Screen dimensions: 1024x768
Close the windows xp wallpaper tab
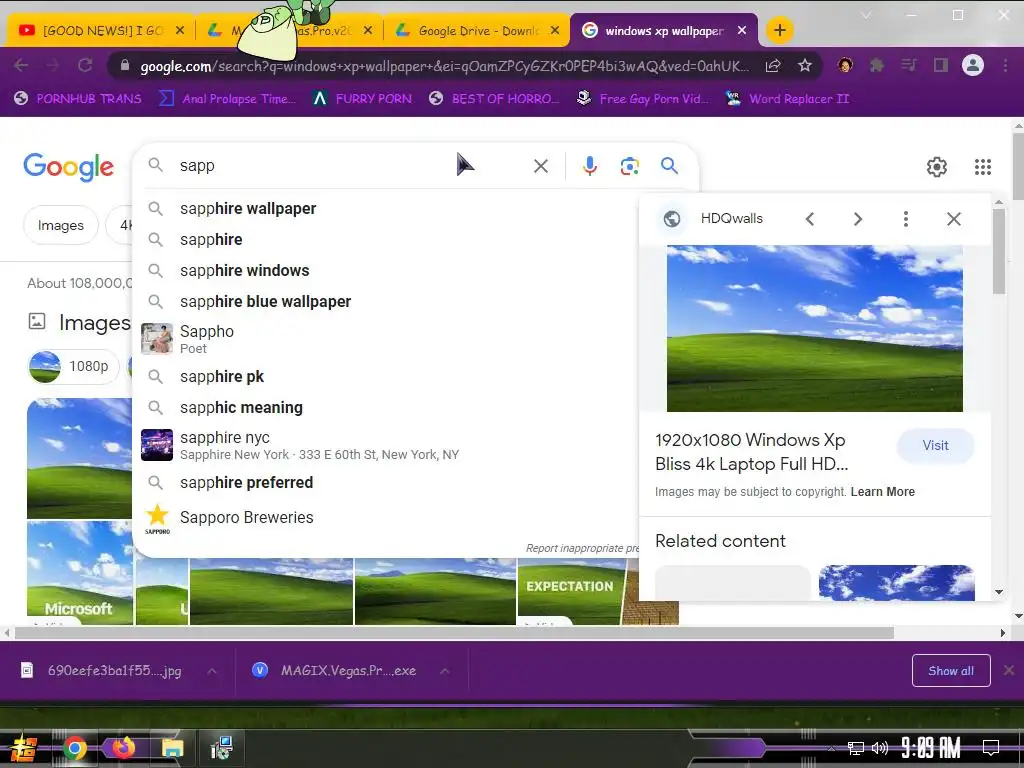(742, 31)
